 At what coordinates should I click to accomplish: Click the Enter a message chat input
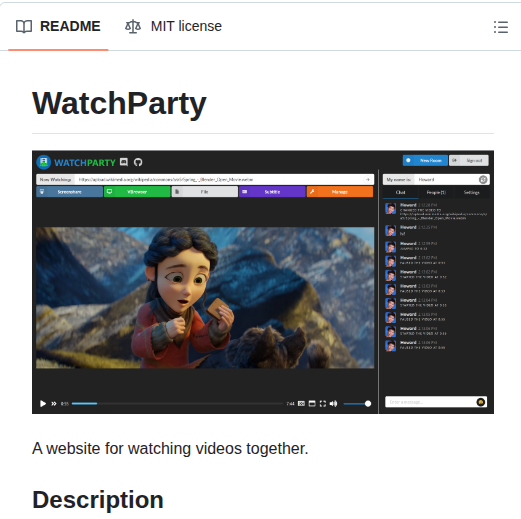pyautogui.click(x=436, y=402)
